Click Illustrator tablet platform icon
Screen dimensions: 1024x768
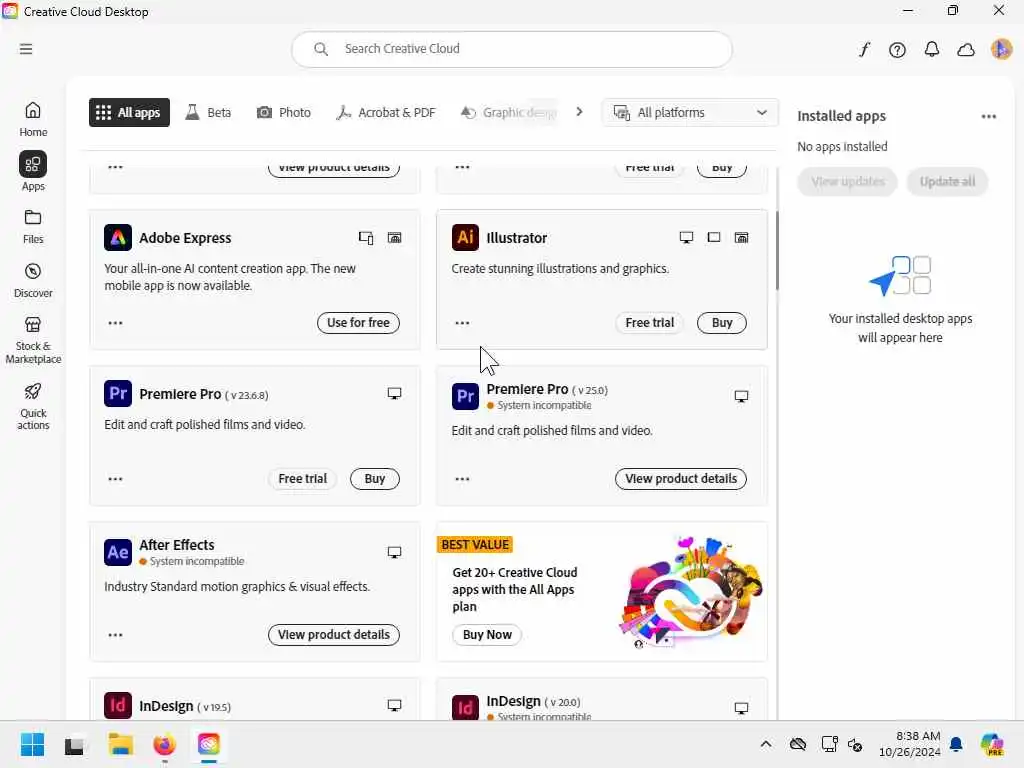(x=714, y=238)
